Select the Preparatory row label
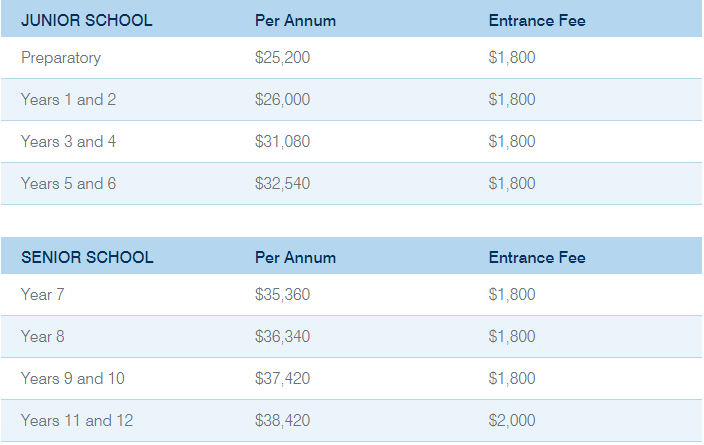This screenshot has height=445, width=704. point(61,58)
